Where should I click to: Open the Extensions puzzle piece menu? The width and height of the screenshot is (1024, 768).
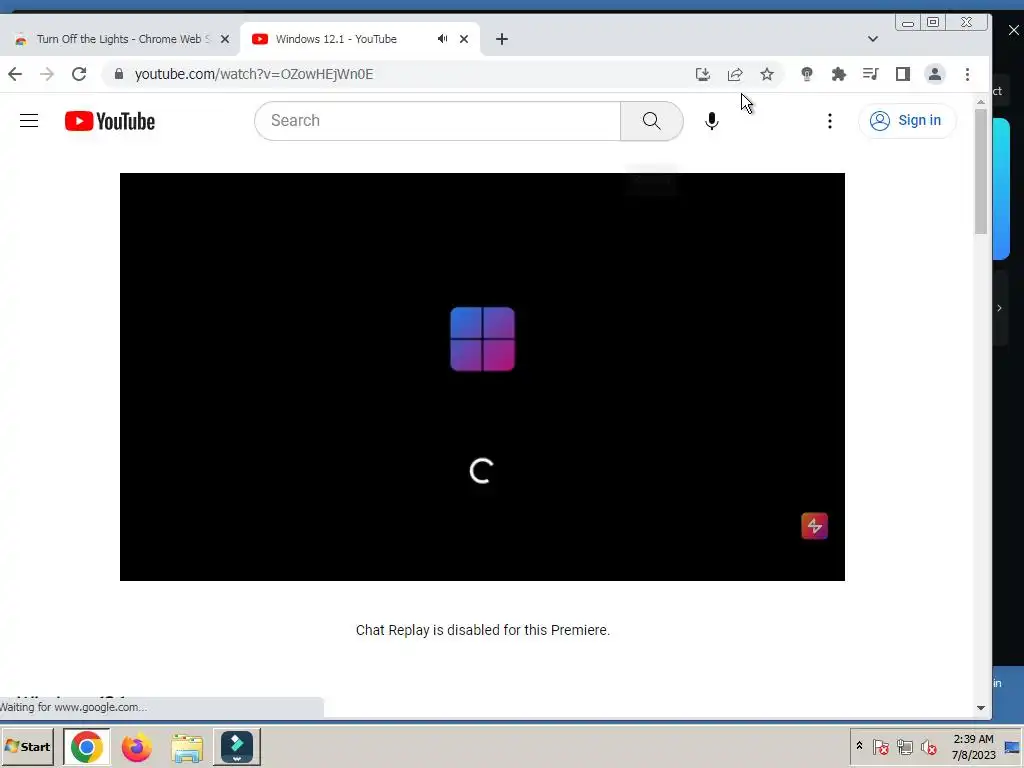pos(839,74)
